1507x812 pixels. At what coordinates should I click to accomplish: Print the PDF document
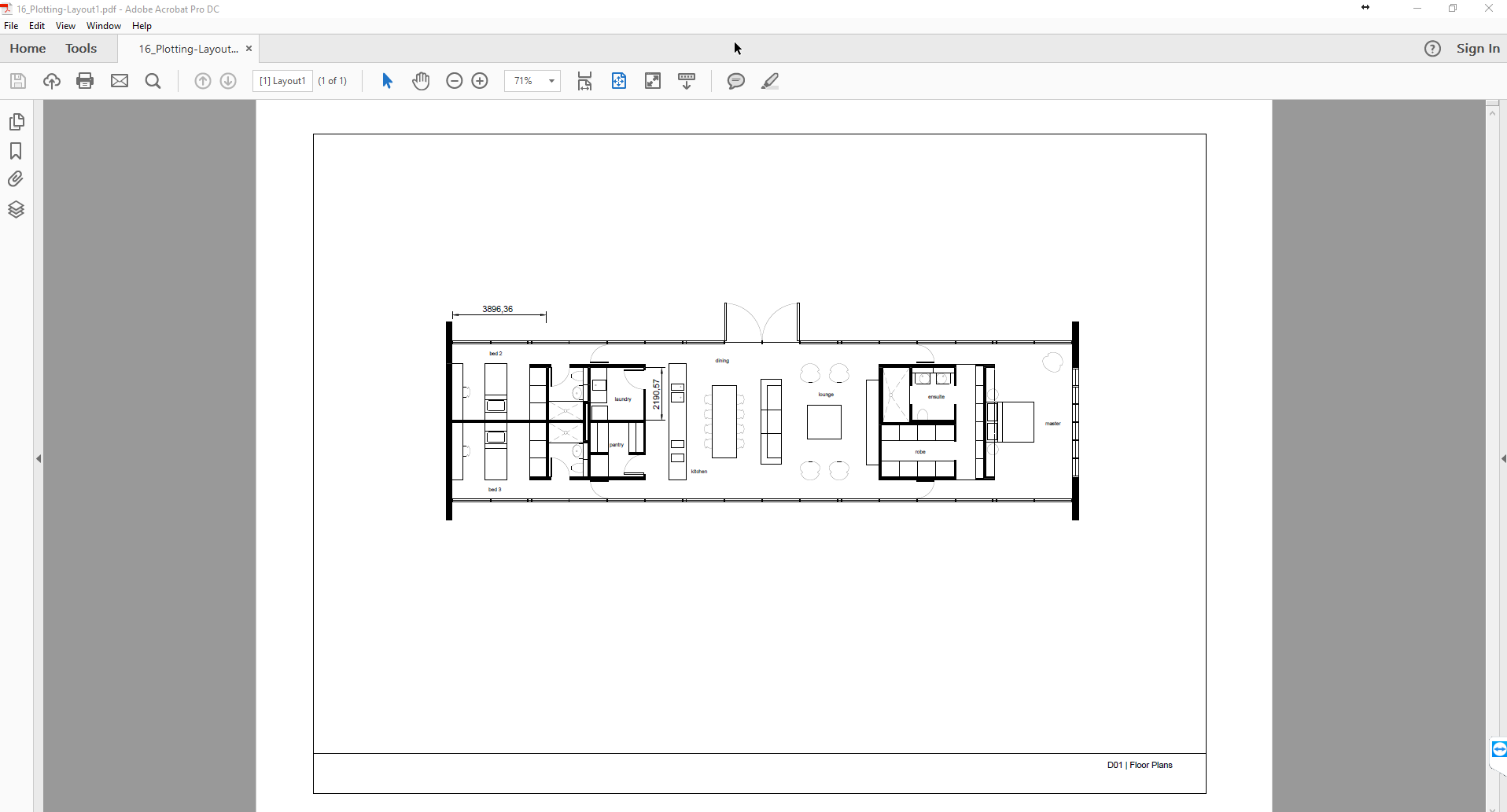85,81
